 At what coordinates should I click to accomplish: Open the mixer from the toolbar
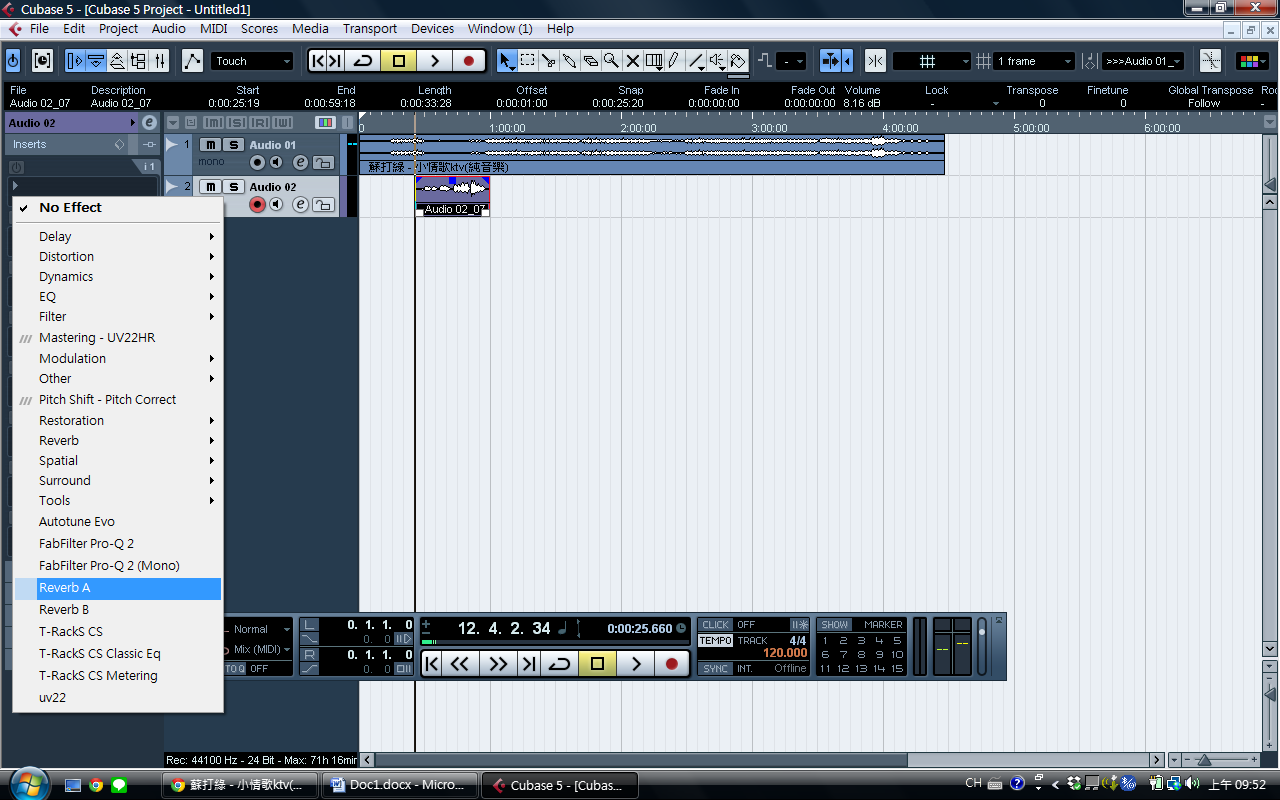click(x=160, y=61)
